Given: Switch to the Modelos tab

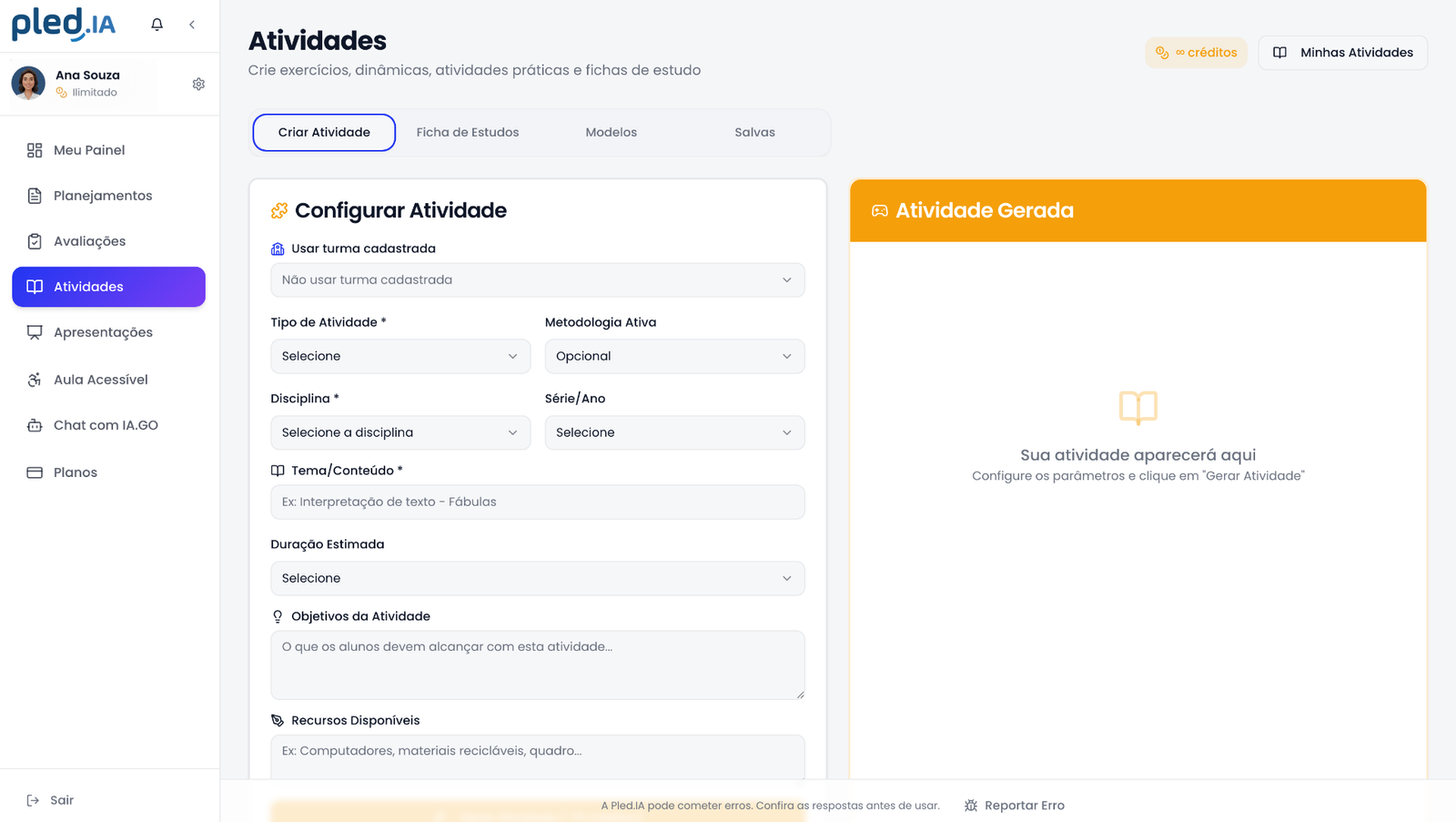Looking at the screenshot, I should (x=611, y=132).
